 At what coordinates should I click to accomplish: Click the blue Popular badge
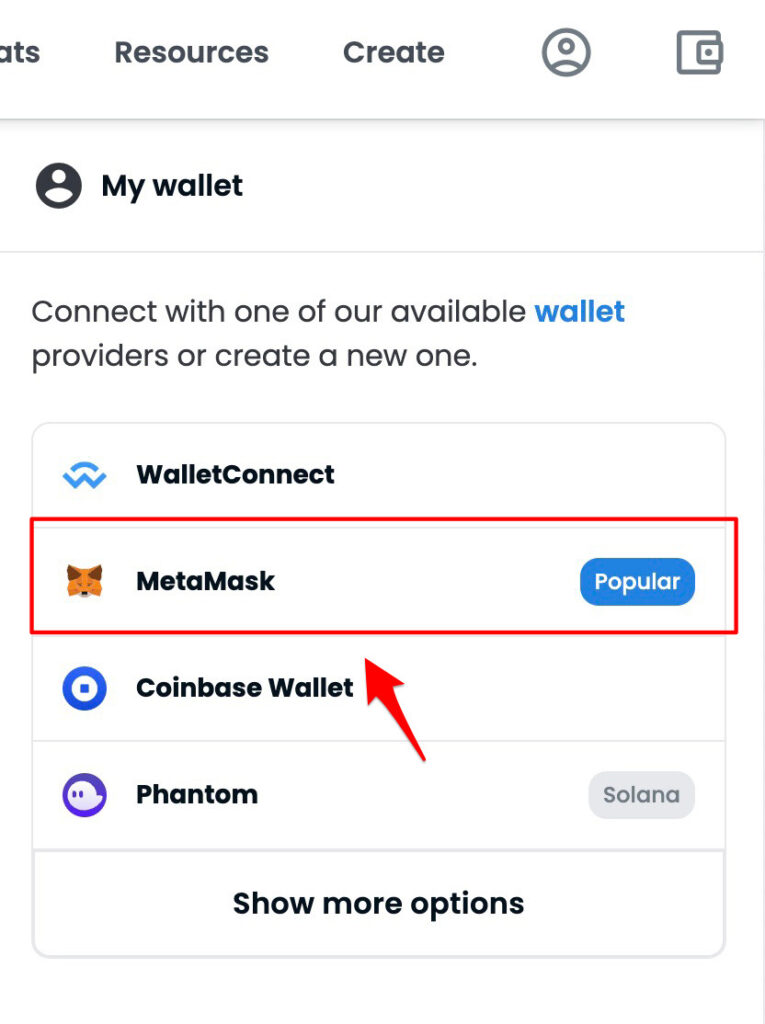point(638,581)
